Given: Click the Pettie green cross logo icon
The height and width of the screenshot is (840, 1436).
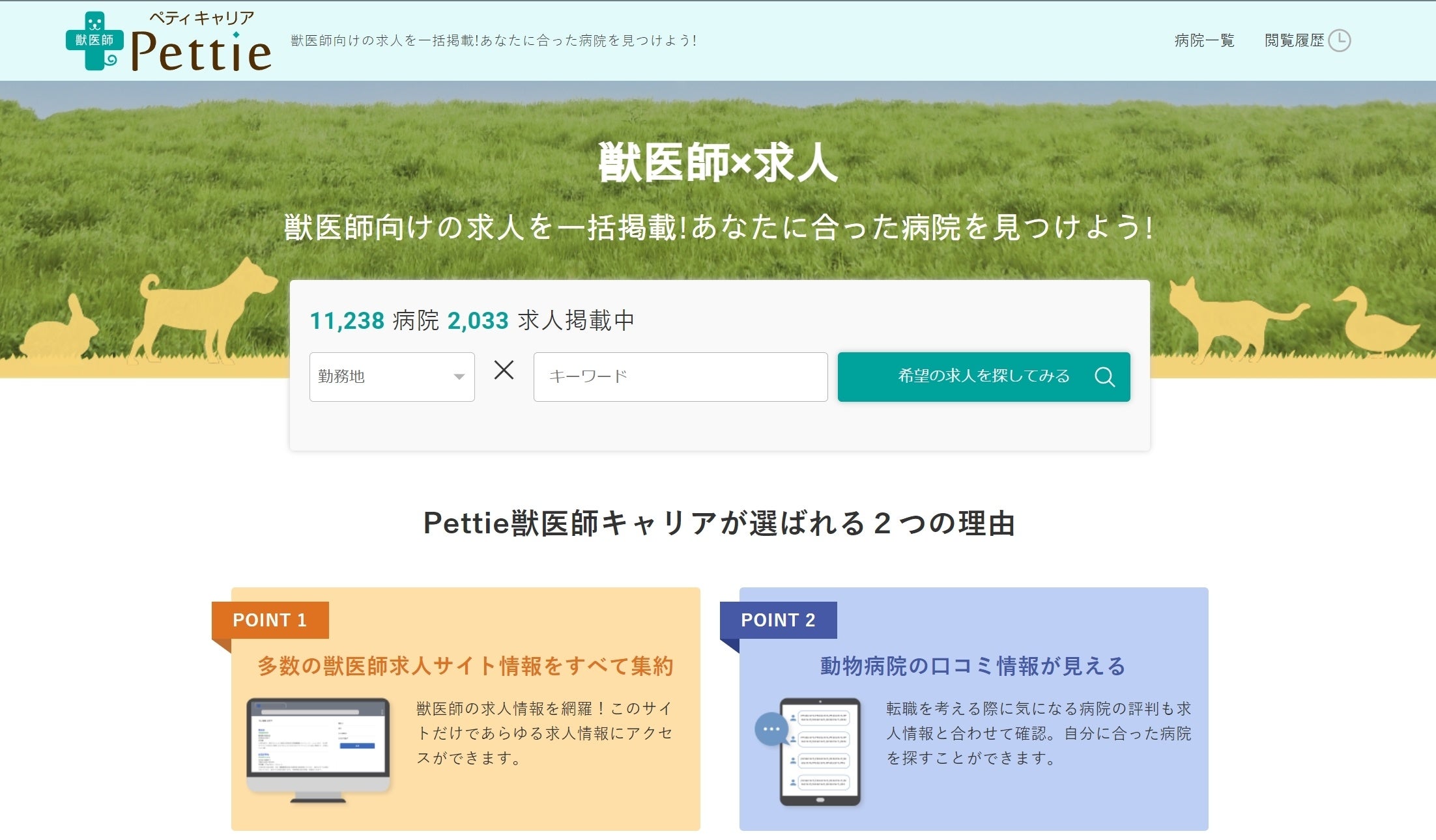Looking at the screenshot, I should pyautogui.click(x=94, y=41).
